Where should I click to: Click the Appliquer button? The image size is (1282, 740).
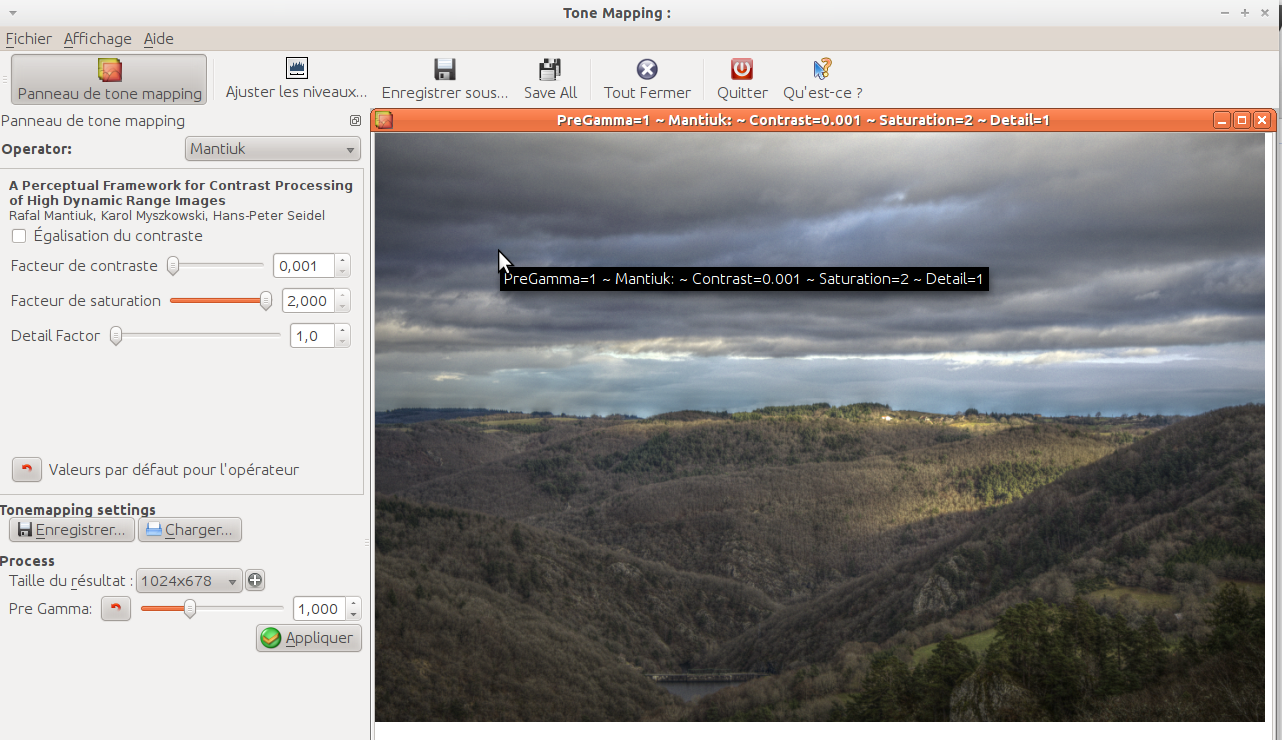[309, 638]
